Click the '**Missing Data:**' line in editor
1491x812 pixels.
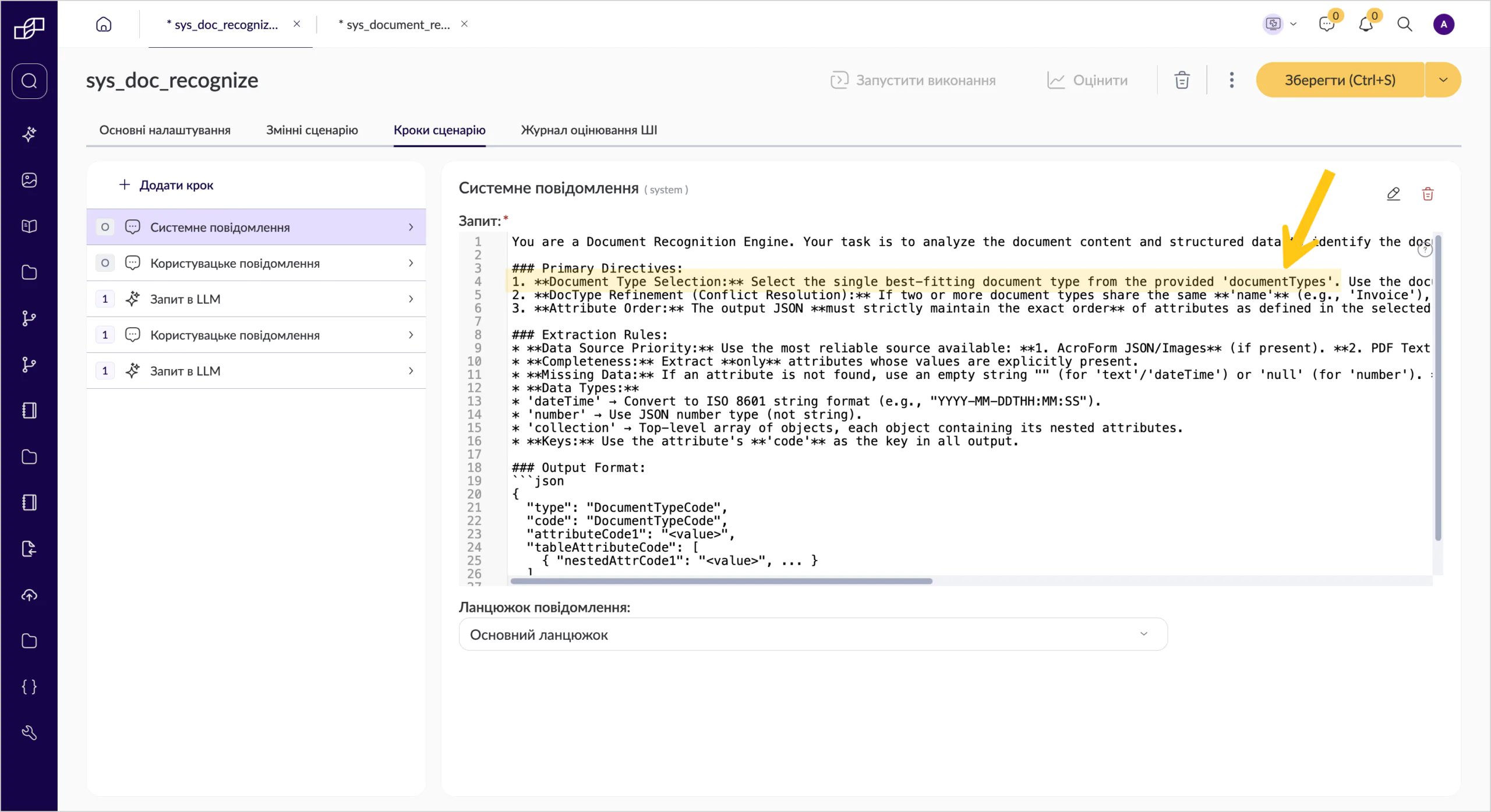[x=970, y=375]
